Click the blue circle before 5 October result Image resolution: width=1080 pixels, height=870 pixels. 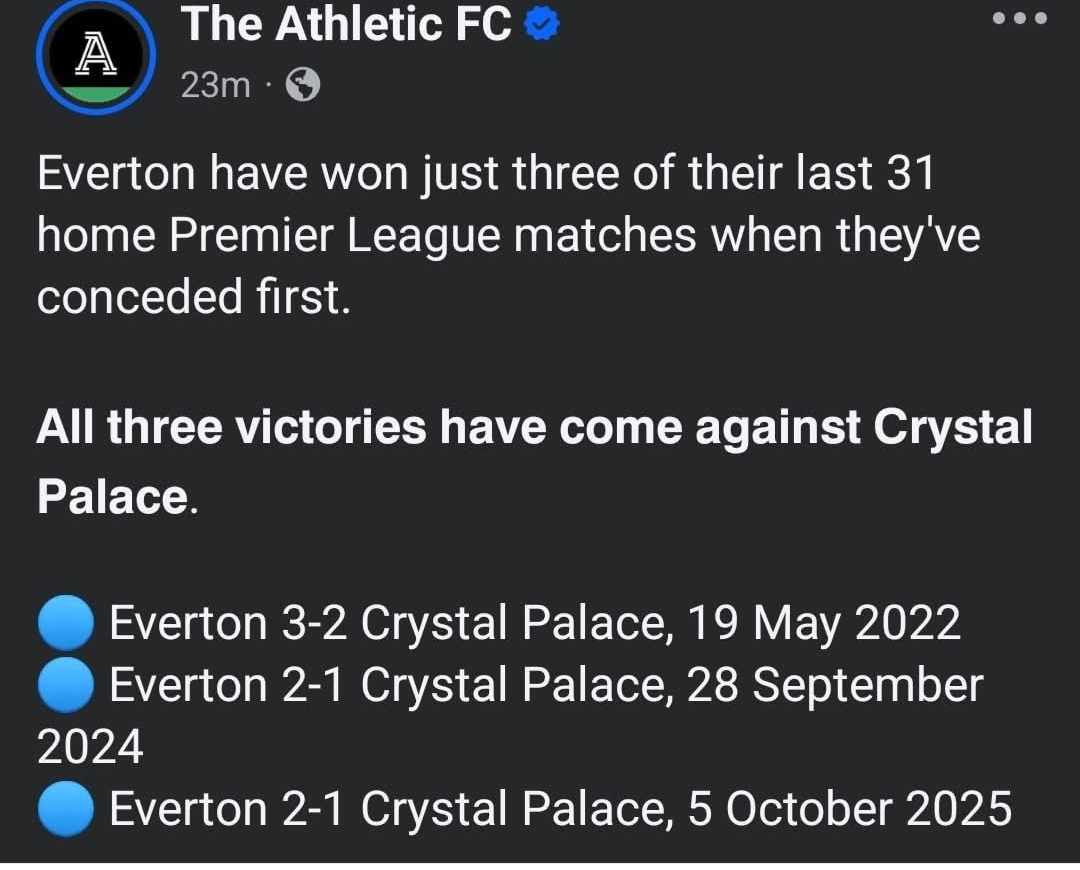coord(66,809)
